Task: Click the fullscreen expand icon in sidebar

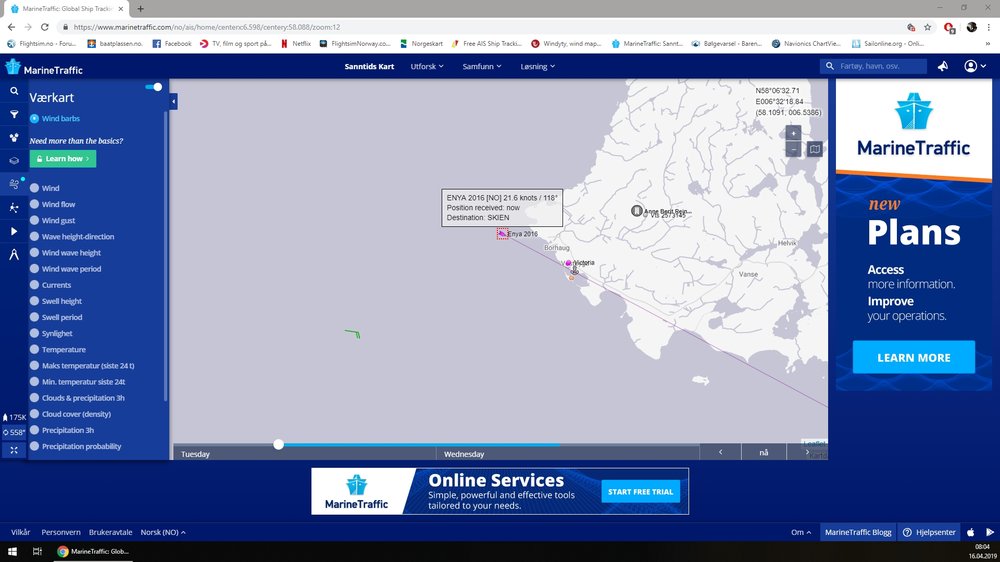Action: (x=14, y=450)
